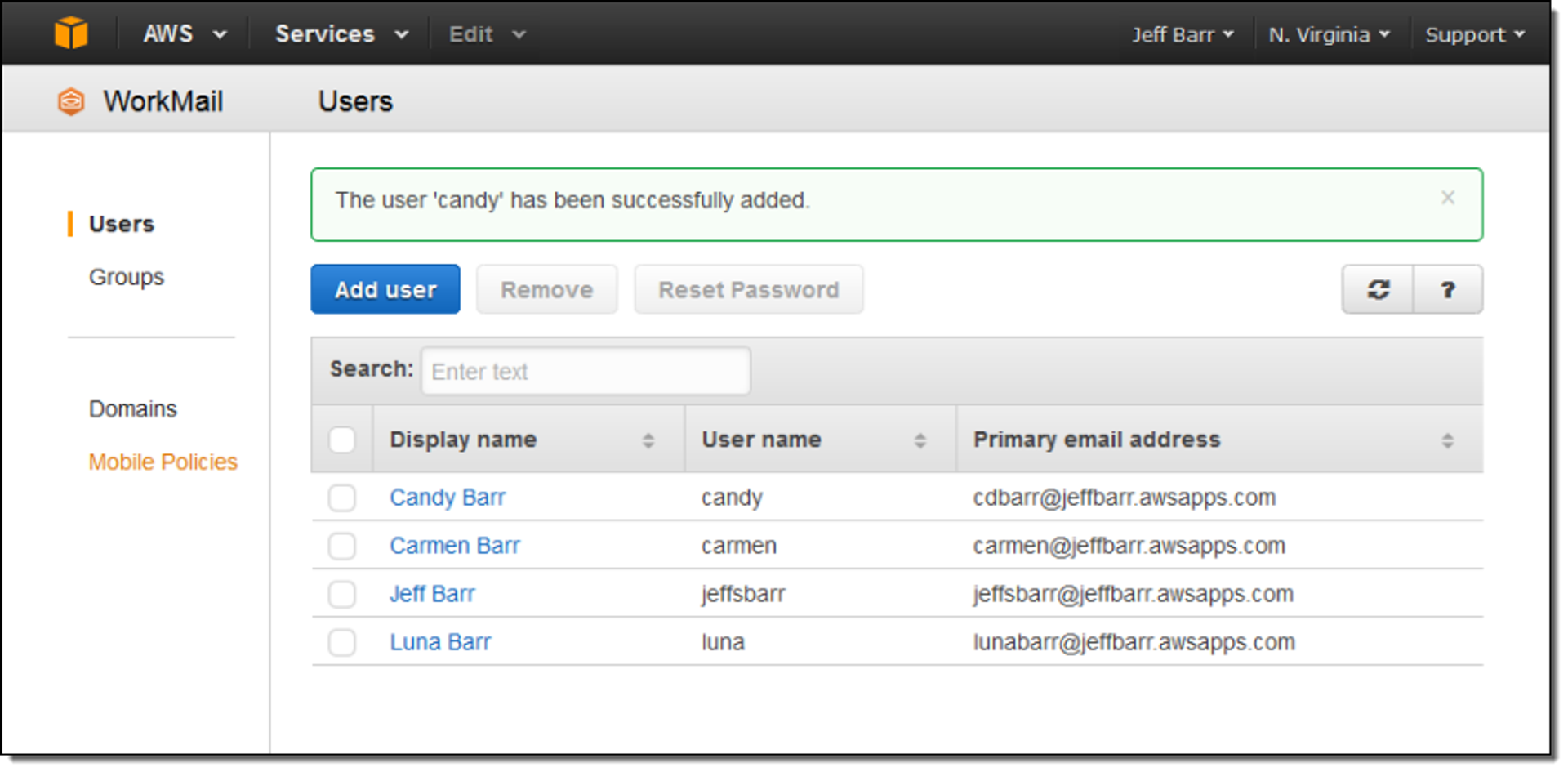Open the Carmen Barr user profile
1568x772 pixels.
click(x=455, y=545)
